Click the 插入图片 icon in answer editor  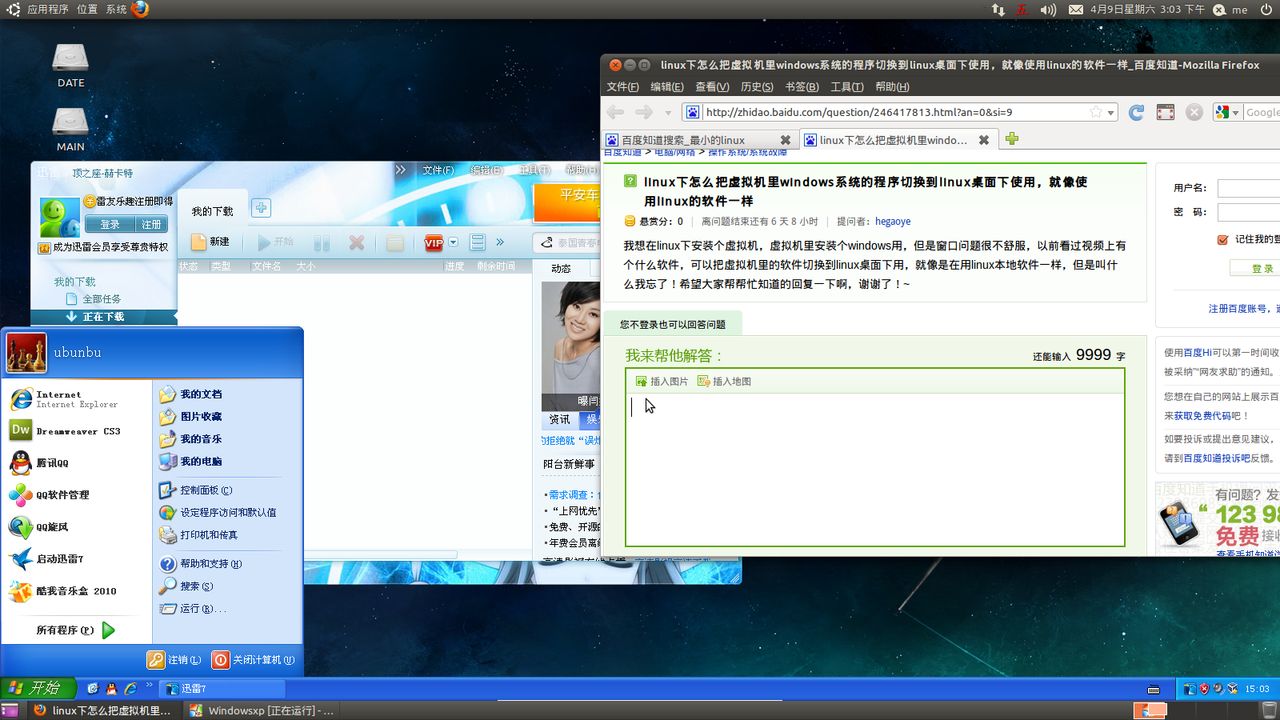click(641, 381)
